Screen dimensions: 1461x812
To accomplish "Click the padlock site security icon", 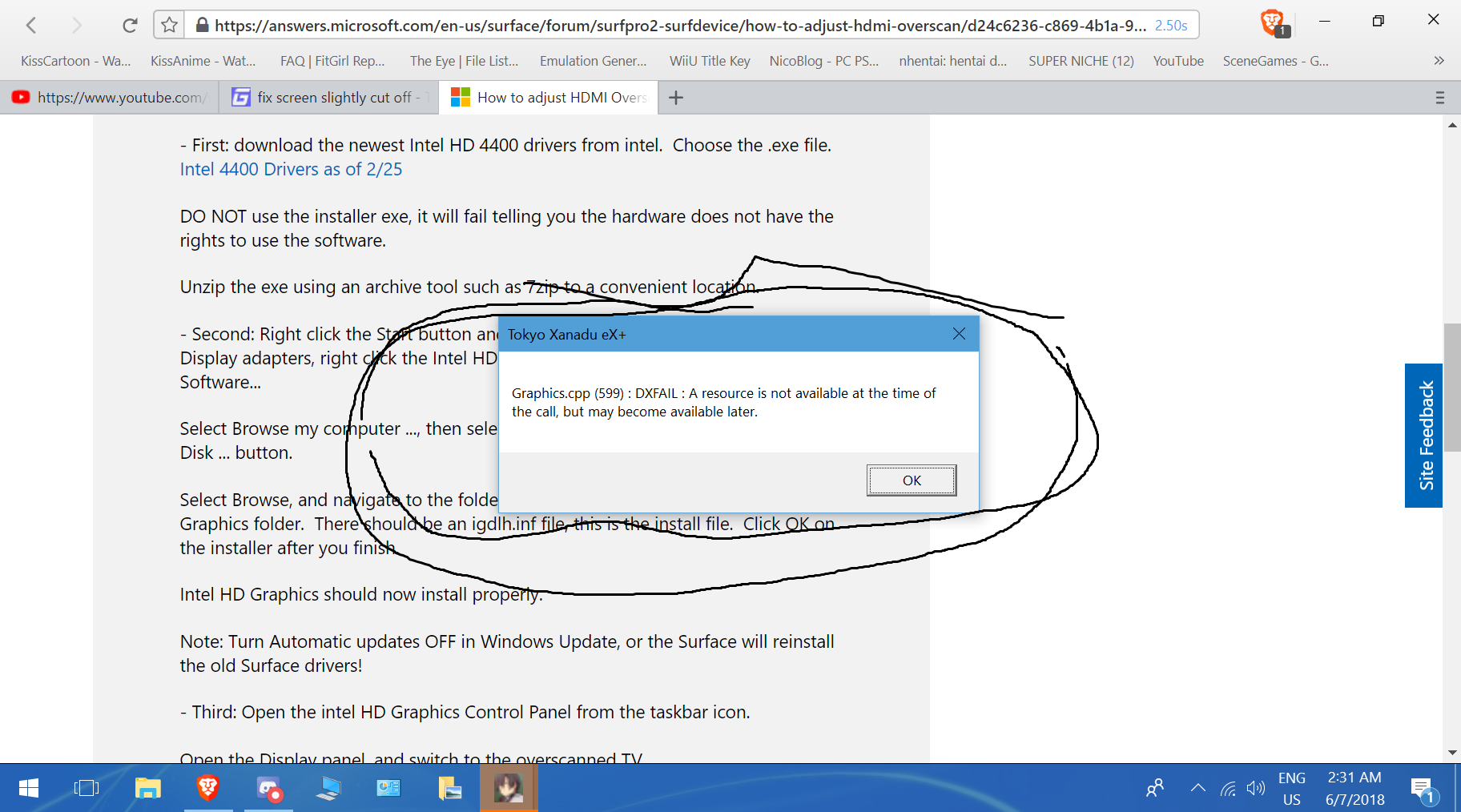I will [x=202, y=26].
